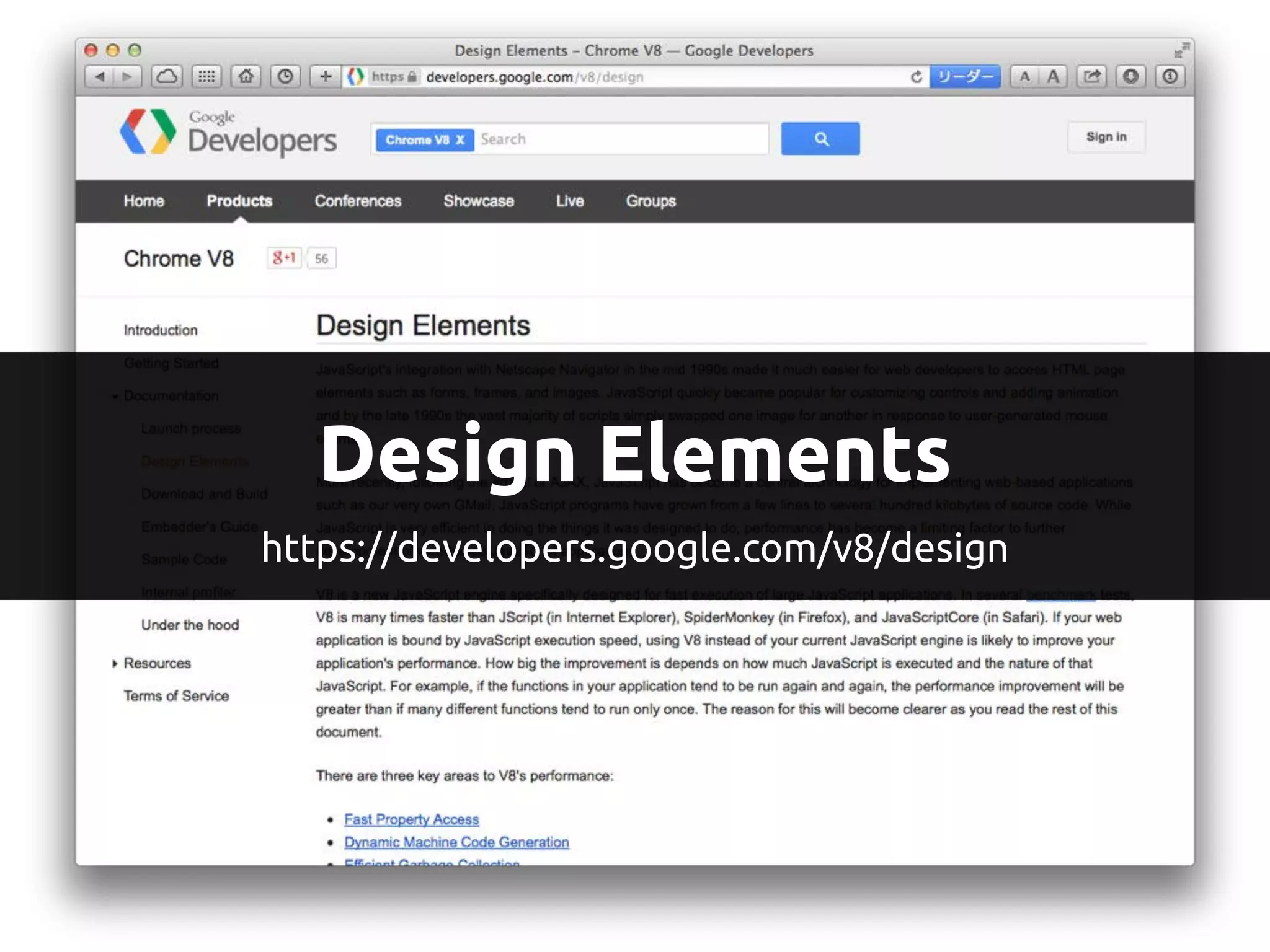Image resolution: width=1270 pixels, height=952 pixels.
Task: Click the rightmost circular toolbar icon
Action: pyautogui.click(x=1170, y=77)
